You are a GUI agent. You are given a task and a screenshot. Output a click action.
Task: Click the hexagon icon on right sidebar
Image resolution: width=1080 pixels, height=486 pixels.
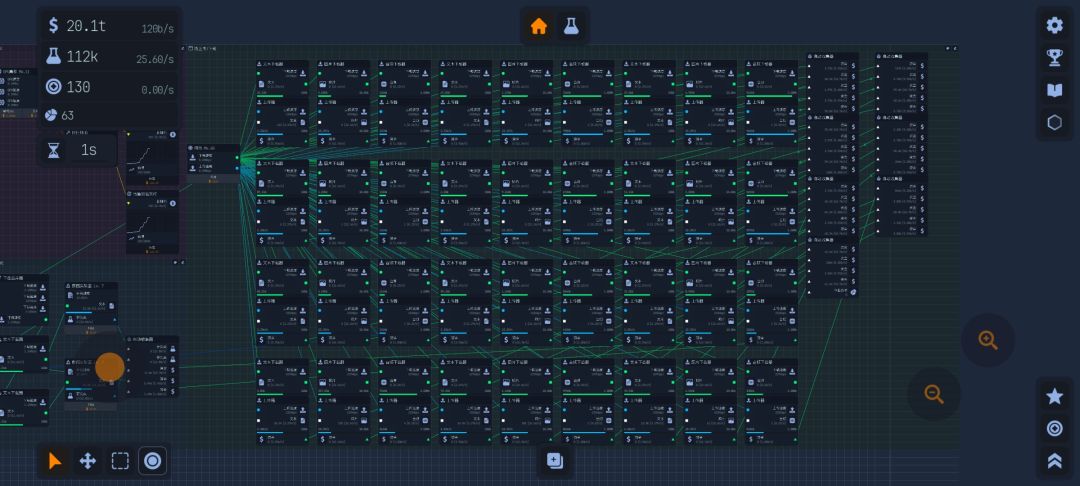pyautogui.click(x=1055, y=123)
